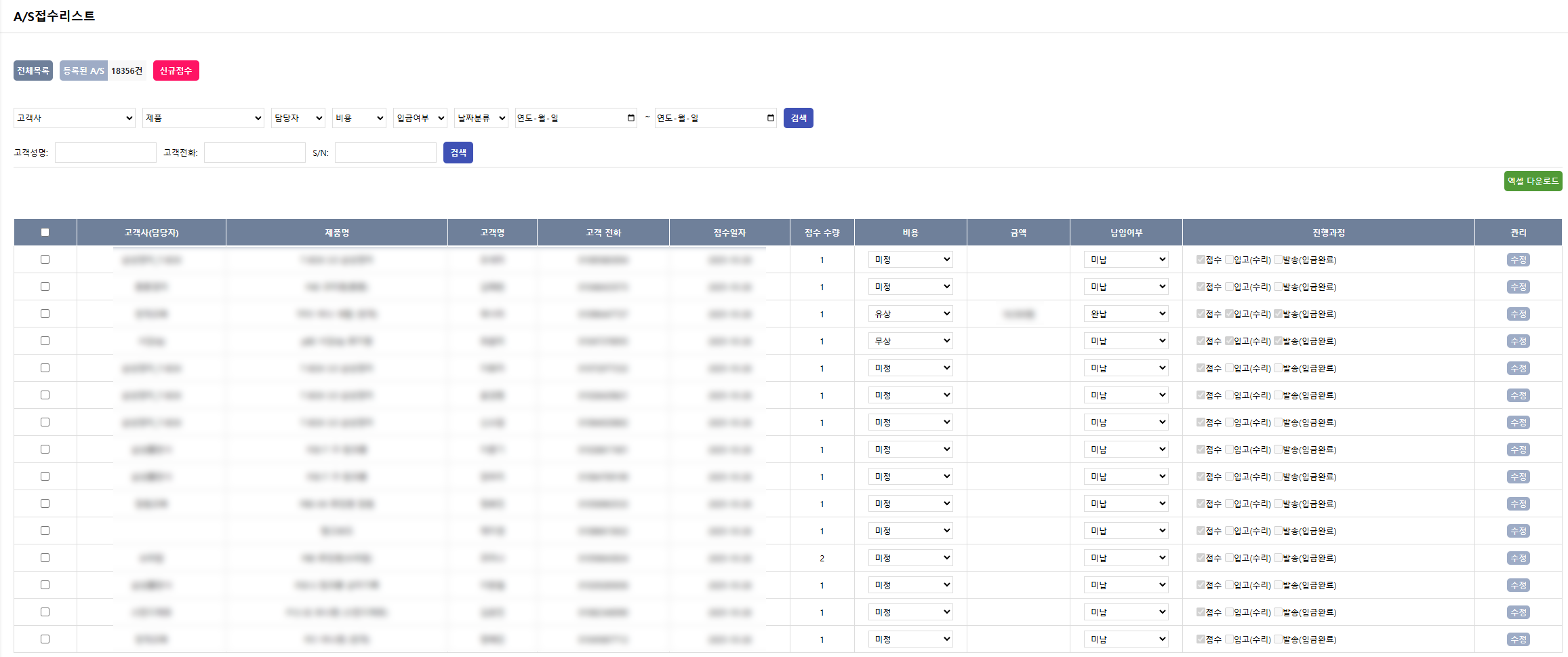Open the 무상 cost dropdown in table
This screenshot has height=657, width=1568.
point(910,341)
